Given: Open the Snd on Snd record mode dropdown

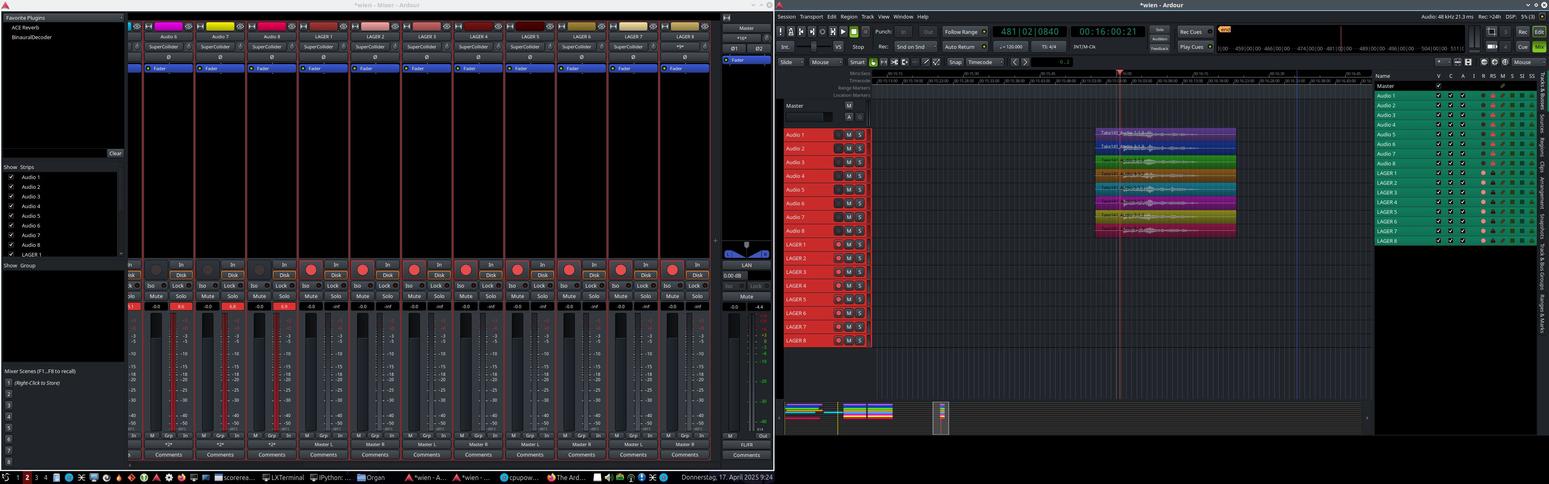Looking at the screenshot, I should pos(915,47).
